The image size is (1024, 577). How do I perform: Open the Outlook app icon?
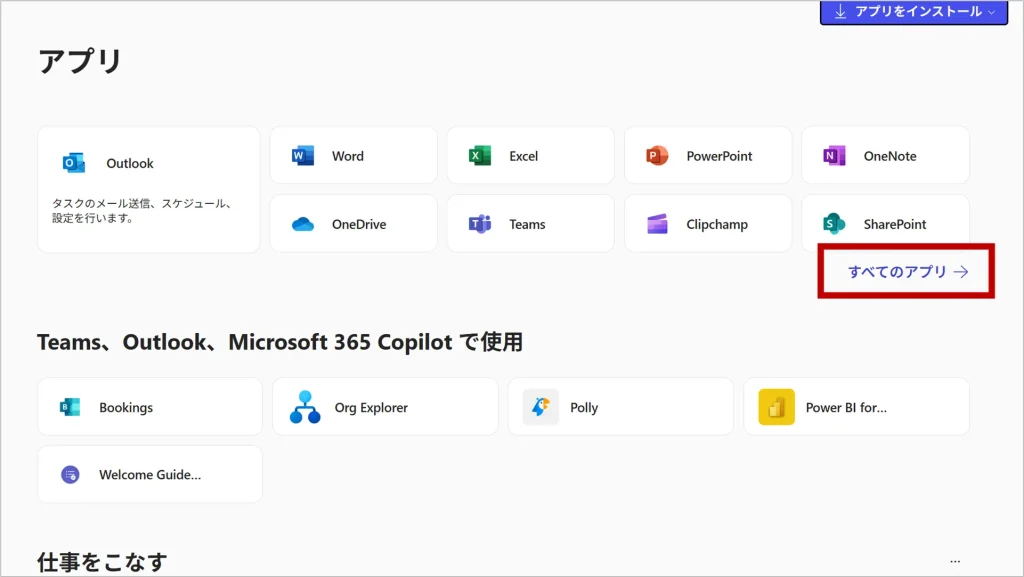click(x=74, y=163)
